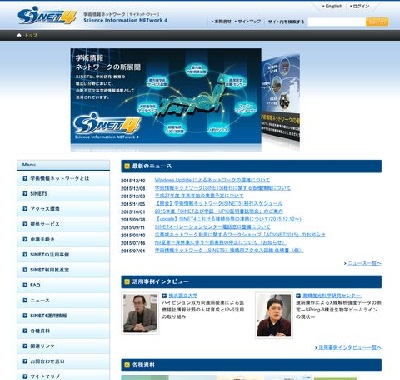The image size is (400, 380).
Task: Select the ニュース sidebar menu item
Action: [63, 300]
